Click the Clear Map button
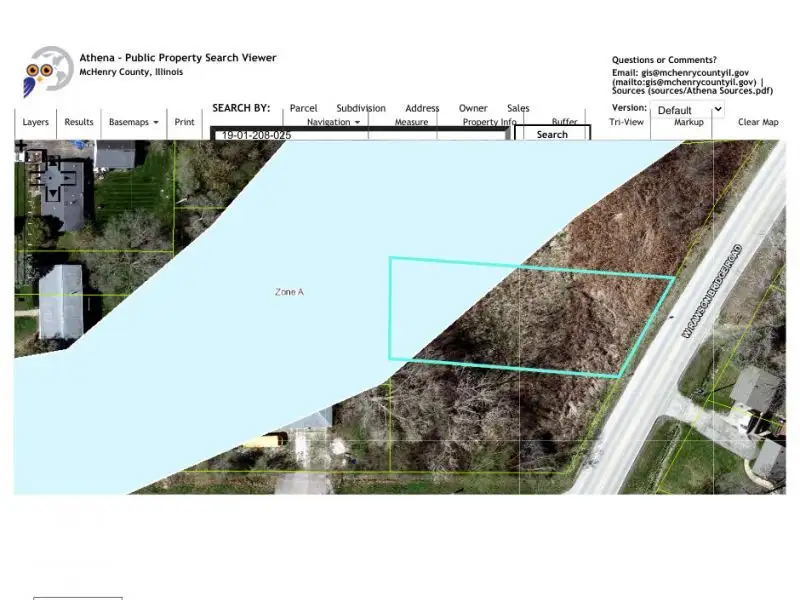Screen dimensions: 800x600 point(757,122)
